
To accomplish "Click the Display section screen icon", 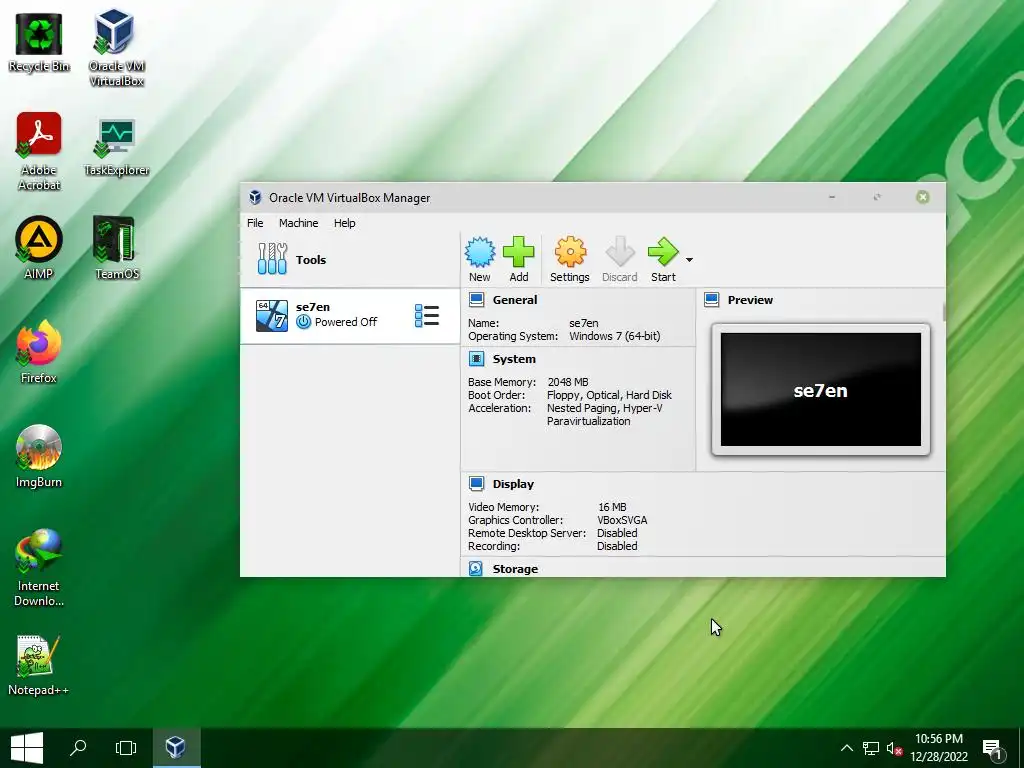I will tap(477, 484).
